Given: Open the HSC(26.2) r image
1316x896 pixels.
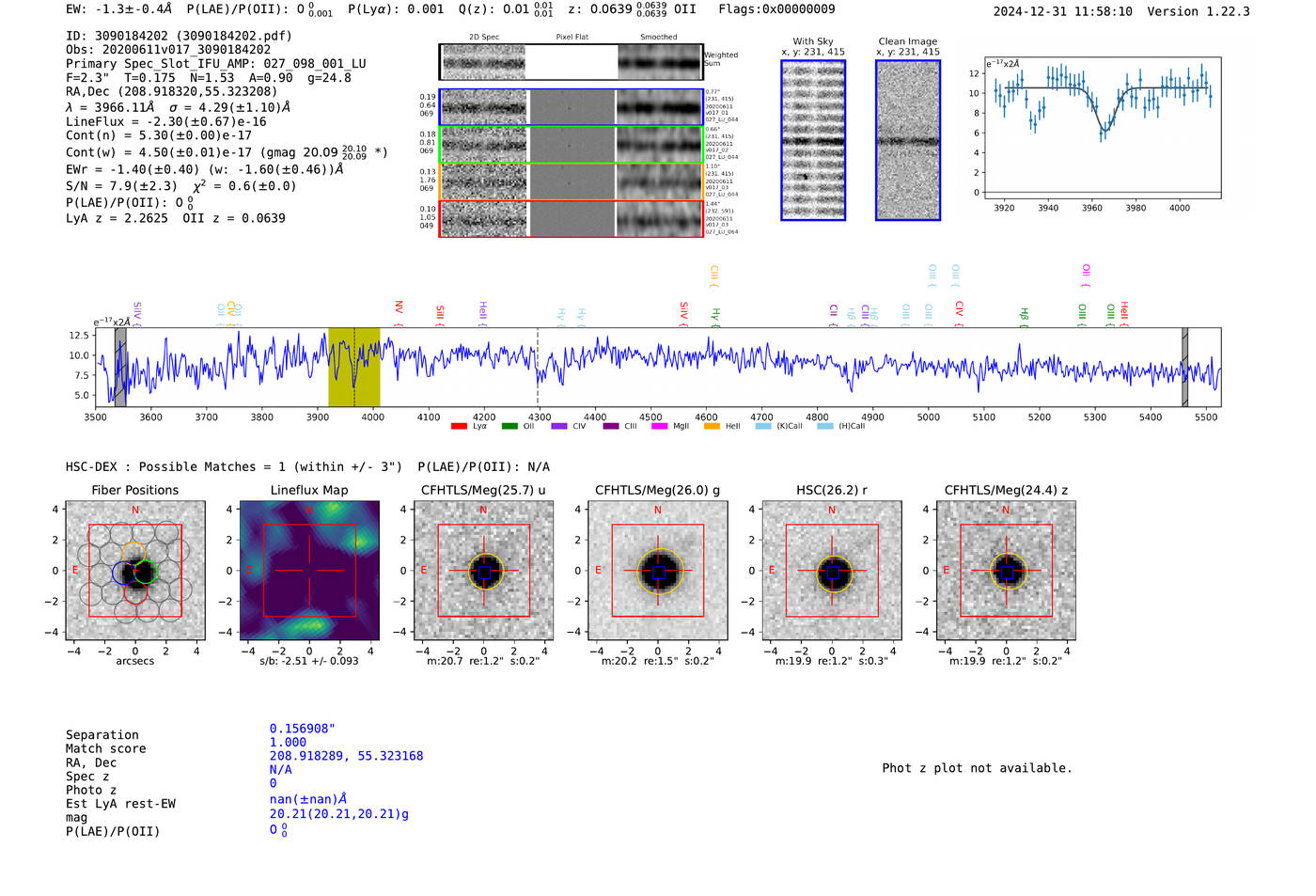Looking at the screenshot, I should (x=832, y=571).
